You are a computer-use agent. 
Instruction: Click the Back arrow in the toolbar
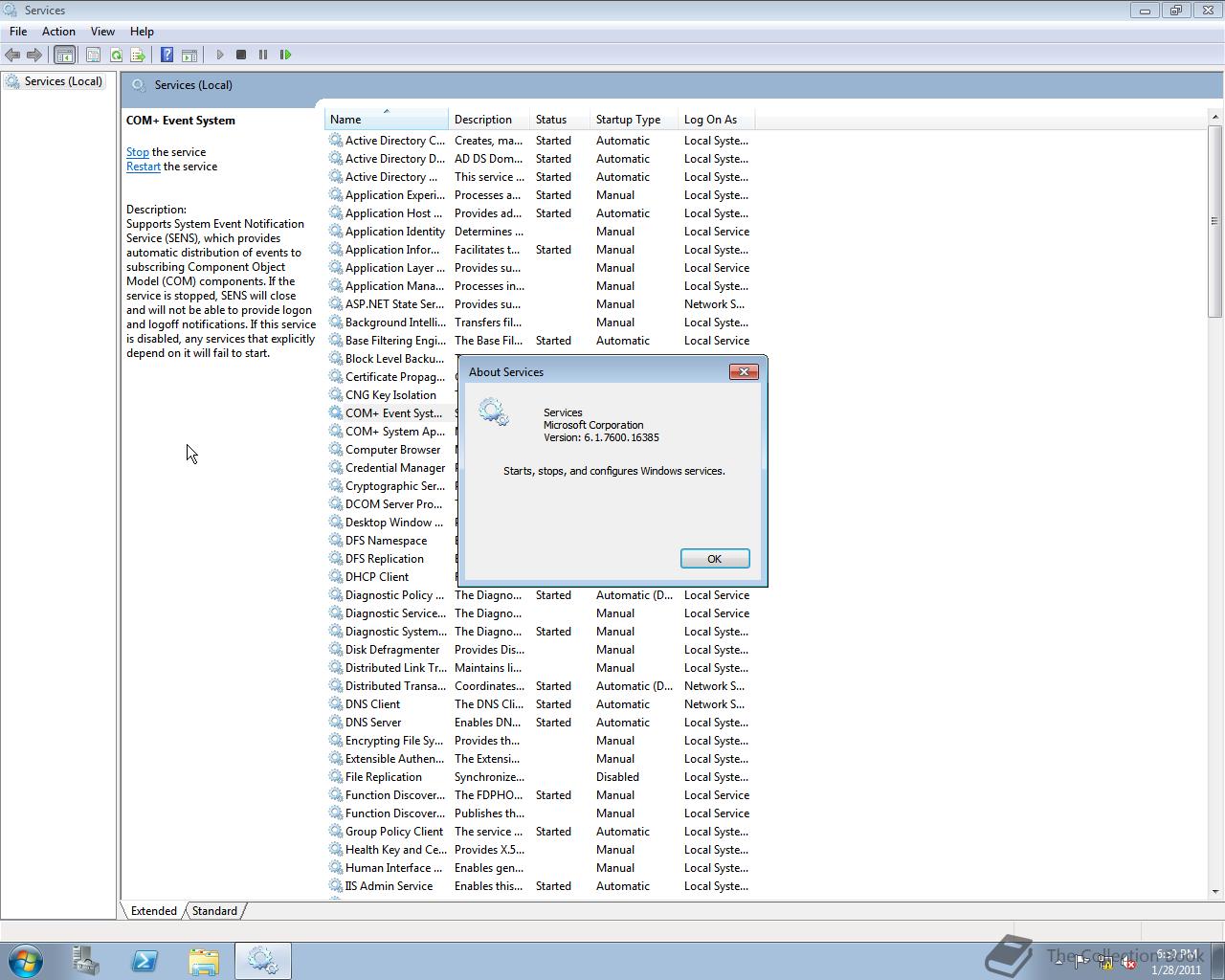click(x=12, y=55)
